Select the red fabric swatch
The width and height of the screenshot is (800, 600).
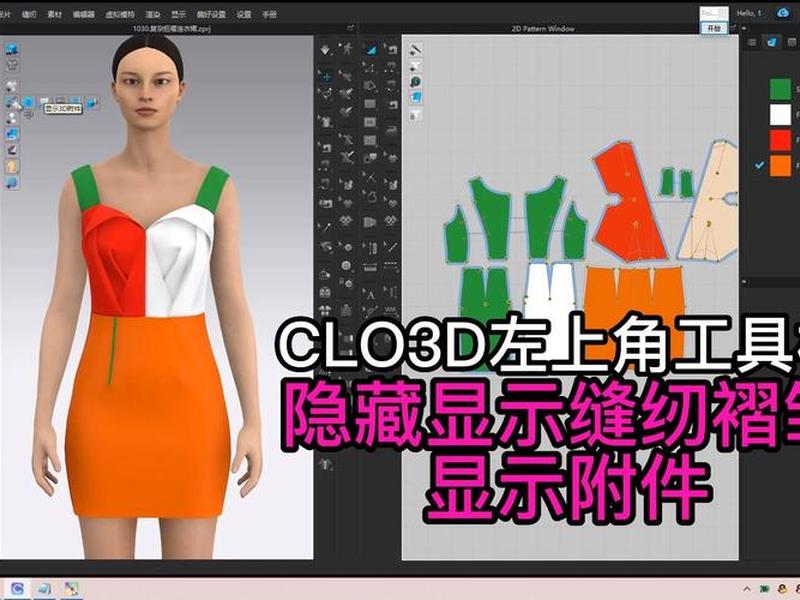click(x=780, y=140)
